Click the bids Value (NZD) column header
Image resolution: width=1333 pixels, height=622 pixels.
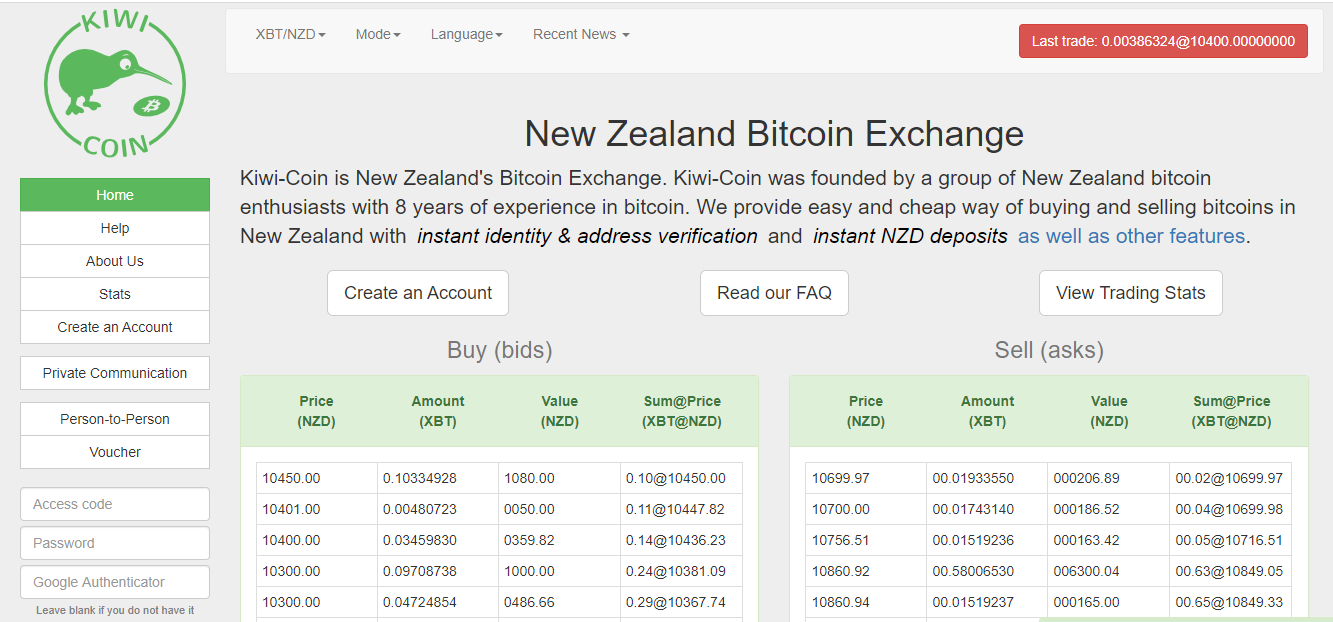click(560, 411)
